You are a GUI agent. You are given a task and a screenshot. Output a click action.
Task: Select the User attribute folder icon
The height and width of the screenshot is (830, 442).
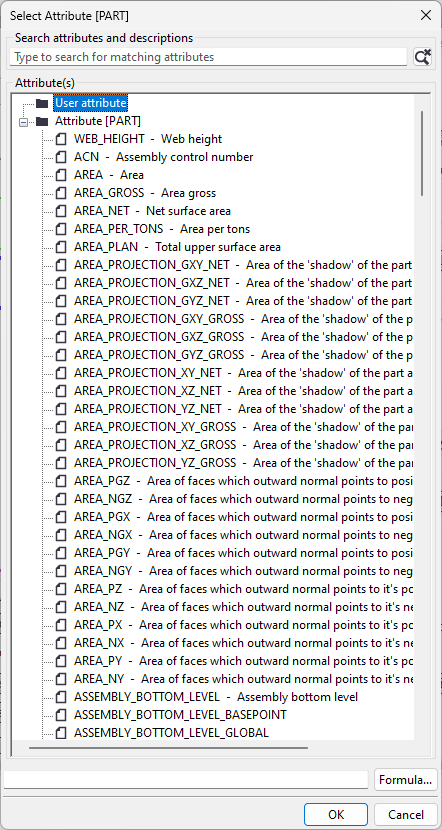pos(42,103)
